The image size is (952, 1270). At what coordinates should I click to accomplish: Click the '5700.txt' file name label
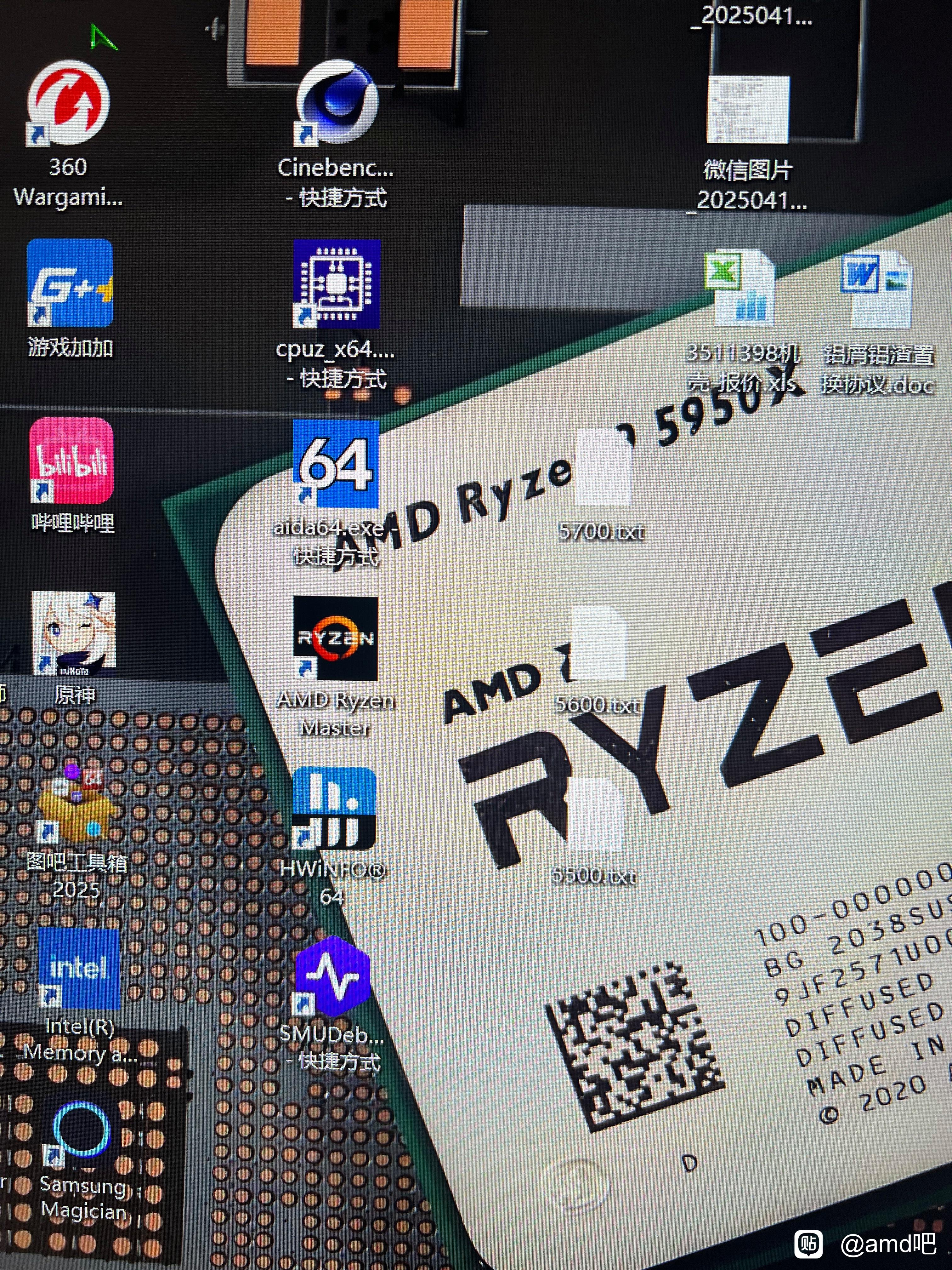(x=601, y=531)
